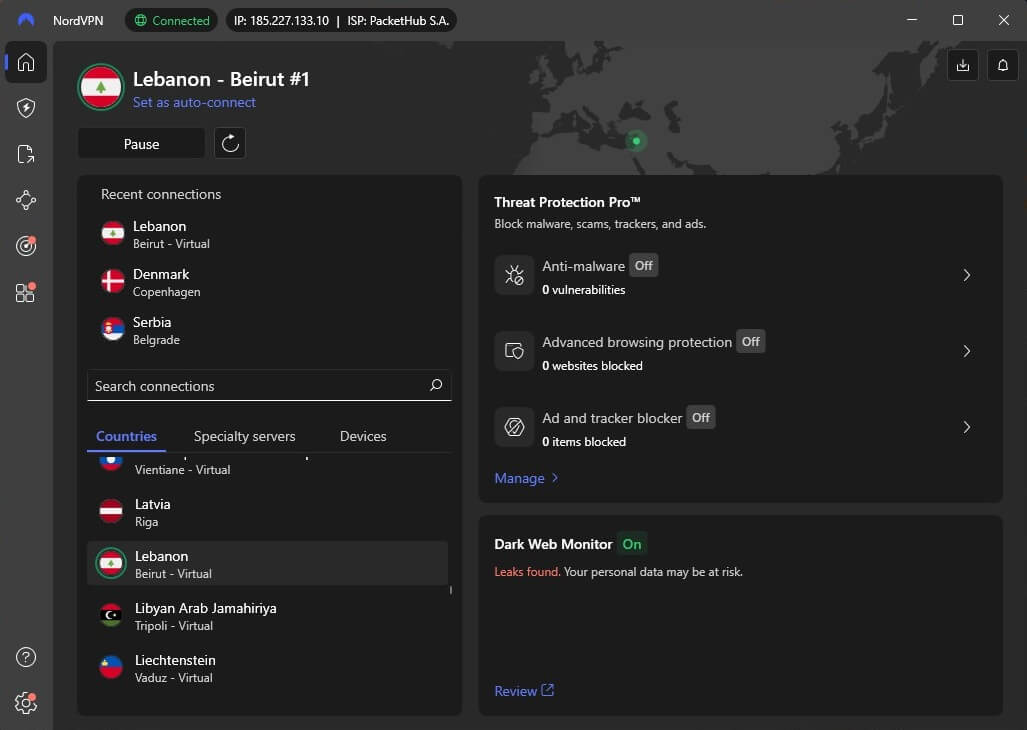Click the downloads icon near the top right
Screen dimensions: 1027x730
click(962, 64)
